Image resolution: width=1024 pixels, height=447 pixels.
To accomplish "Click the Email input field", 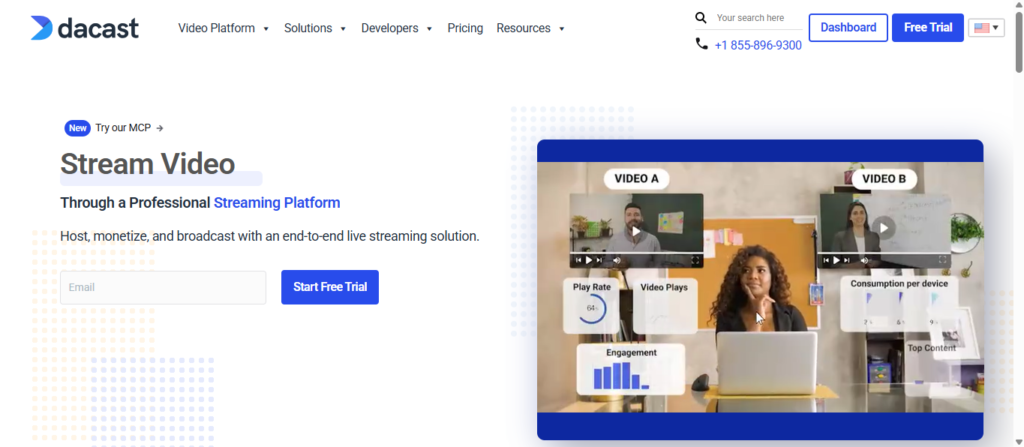I will [x=163, y=287].
